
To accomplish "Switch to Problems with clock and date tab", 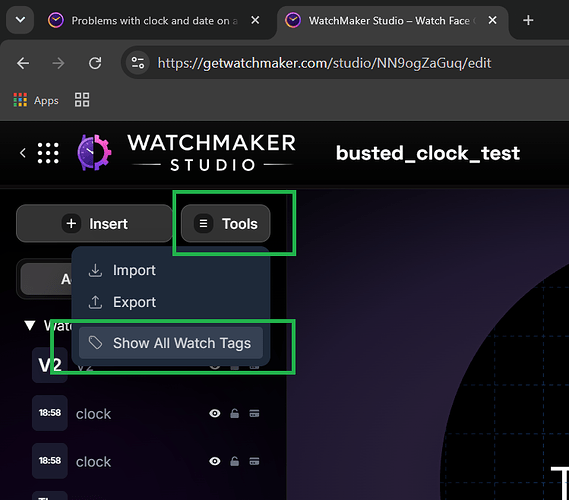I will (x=154, y=21).
